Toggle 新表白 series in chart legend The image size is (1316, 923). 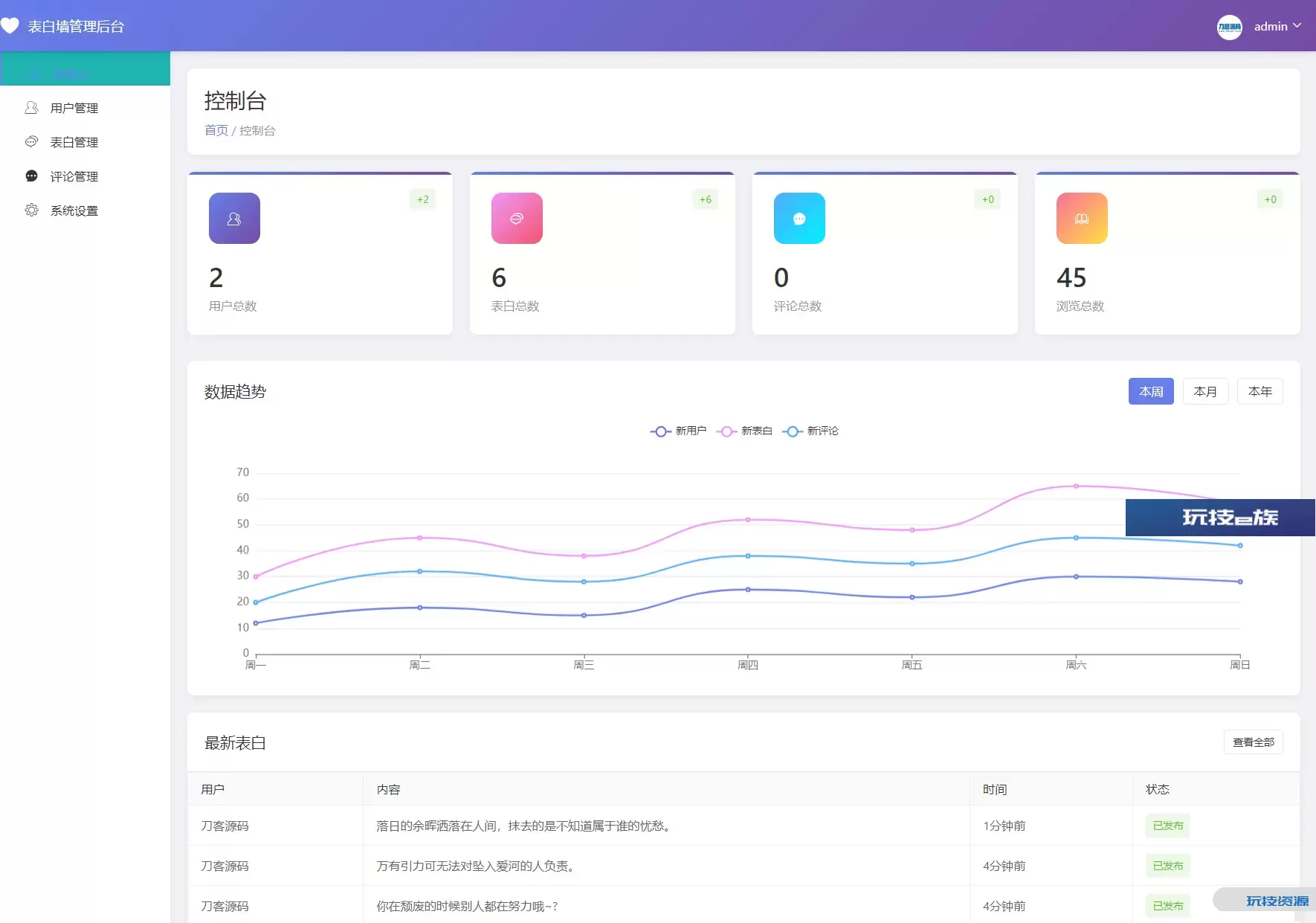744,431
